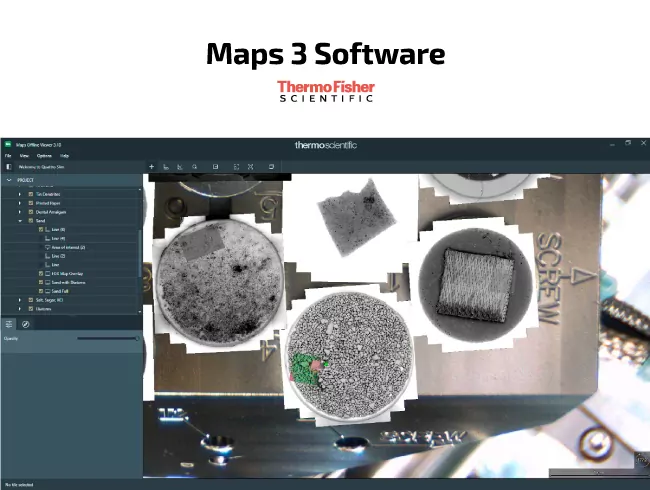Toggle the left sidebar panel icon
650x490 pixels.
tap(8, 167)
